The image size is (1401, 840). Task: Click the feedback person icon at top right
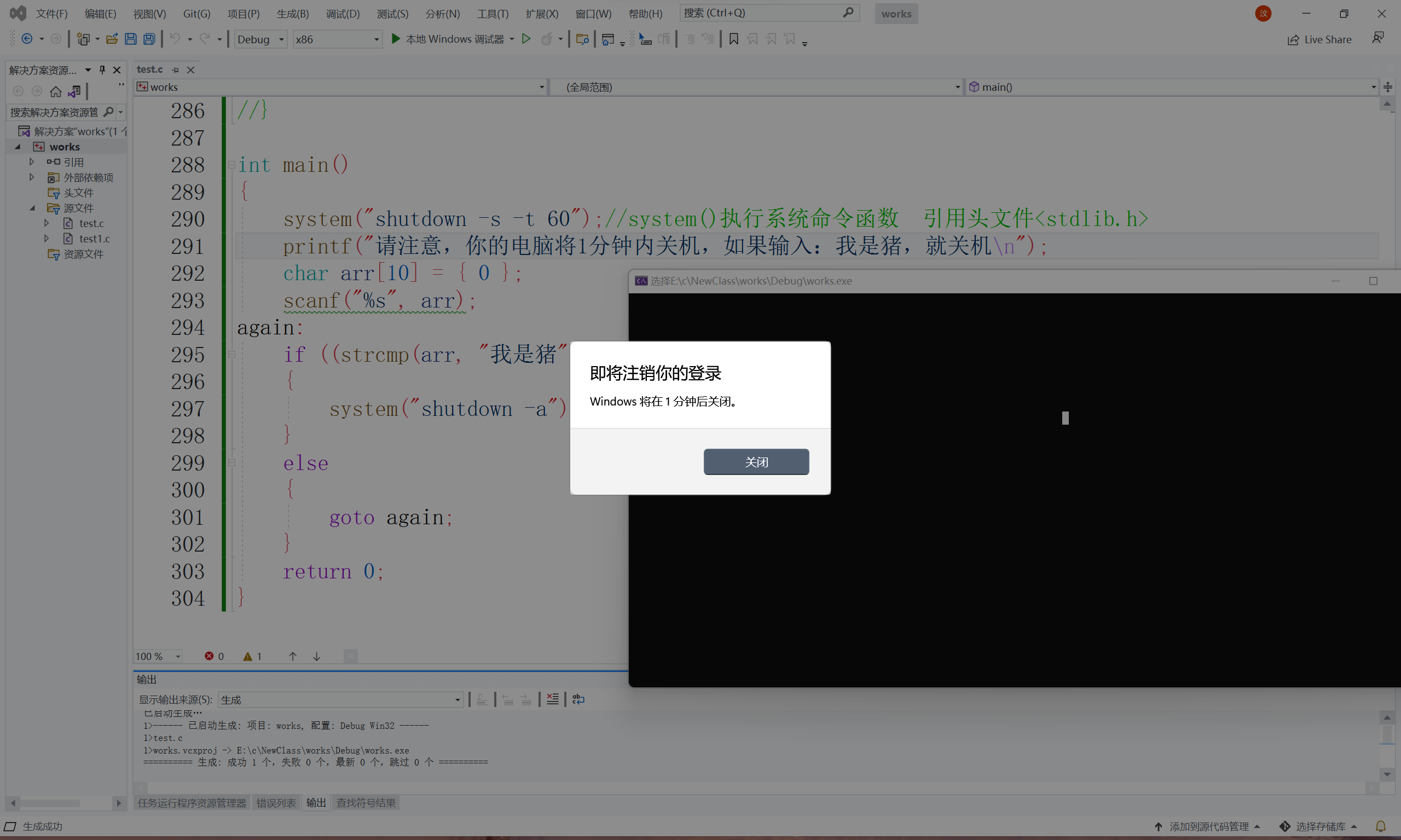pyautogui.click(x=1378, y=37)
